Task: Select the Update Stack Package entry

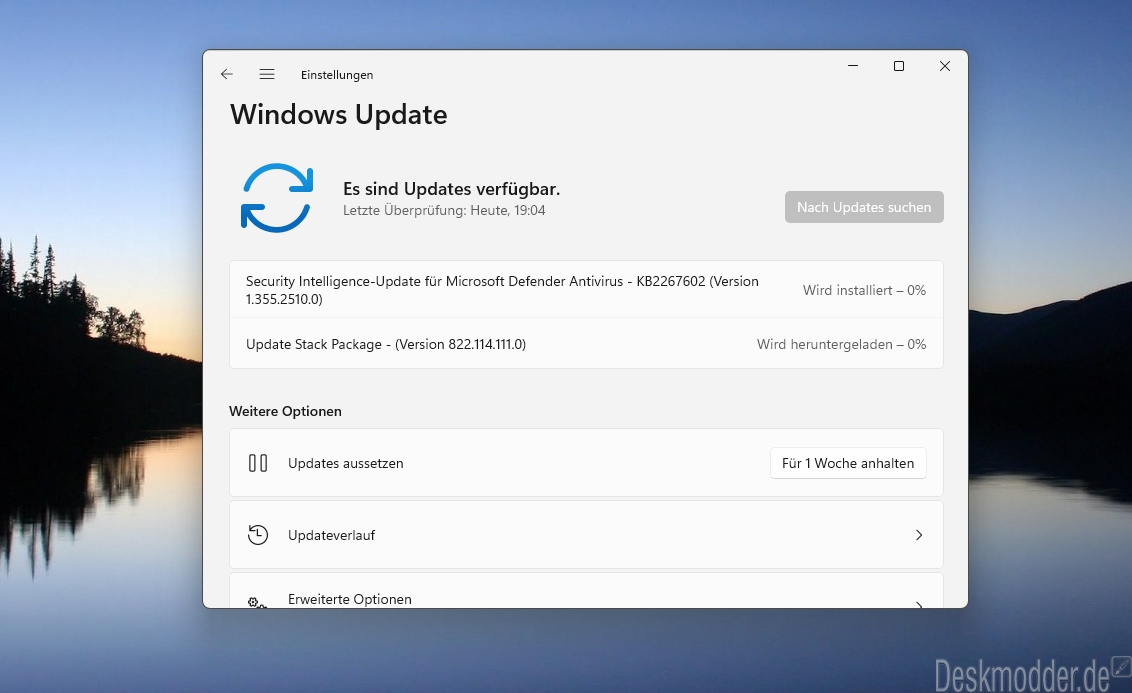Action: click(x=586, y=344)
